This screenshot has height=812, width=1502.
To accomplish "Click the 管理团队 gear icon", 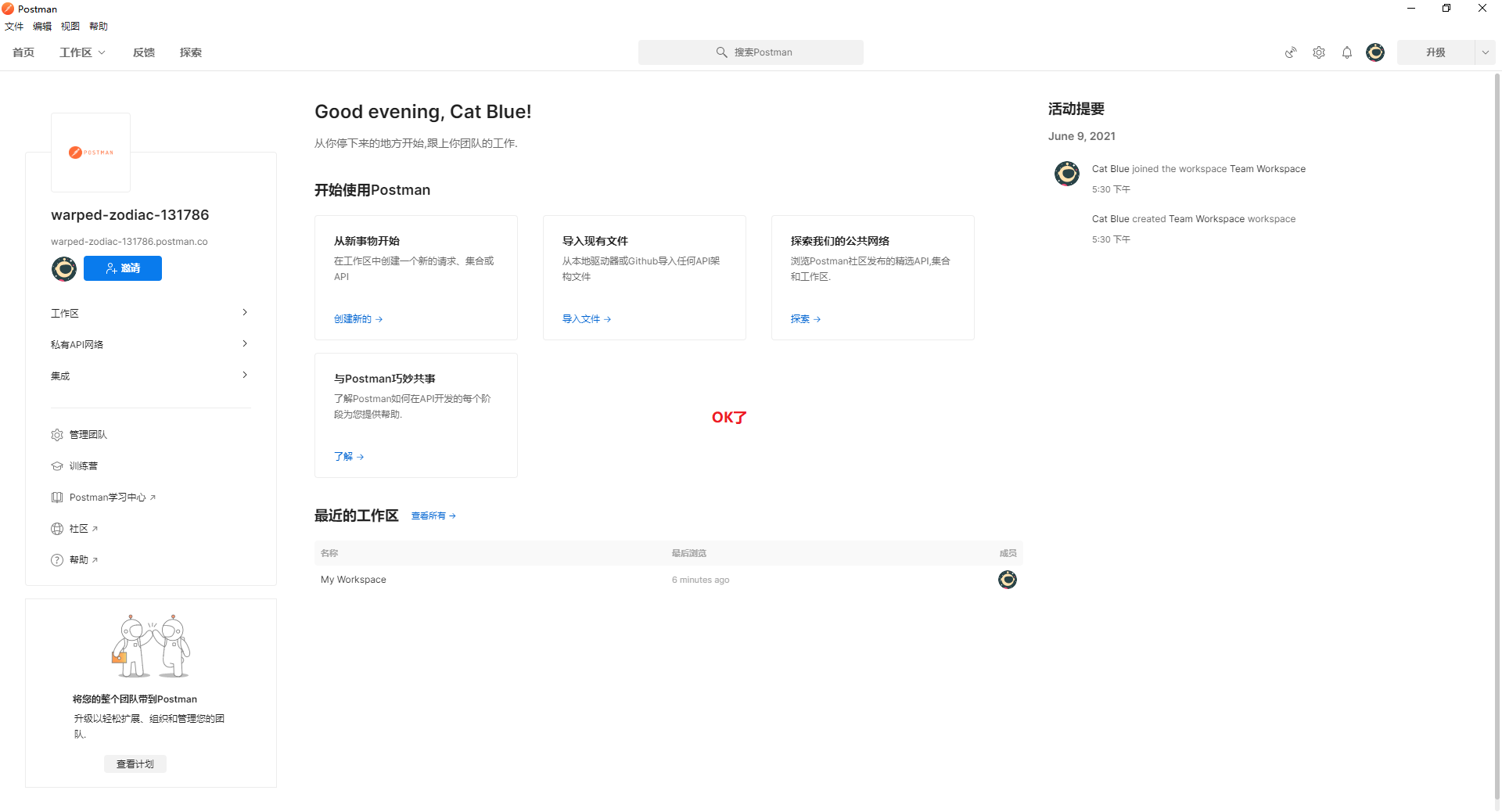I will tap(57, 435).
